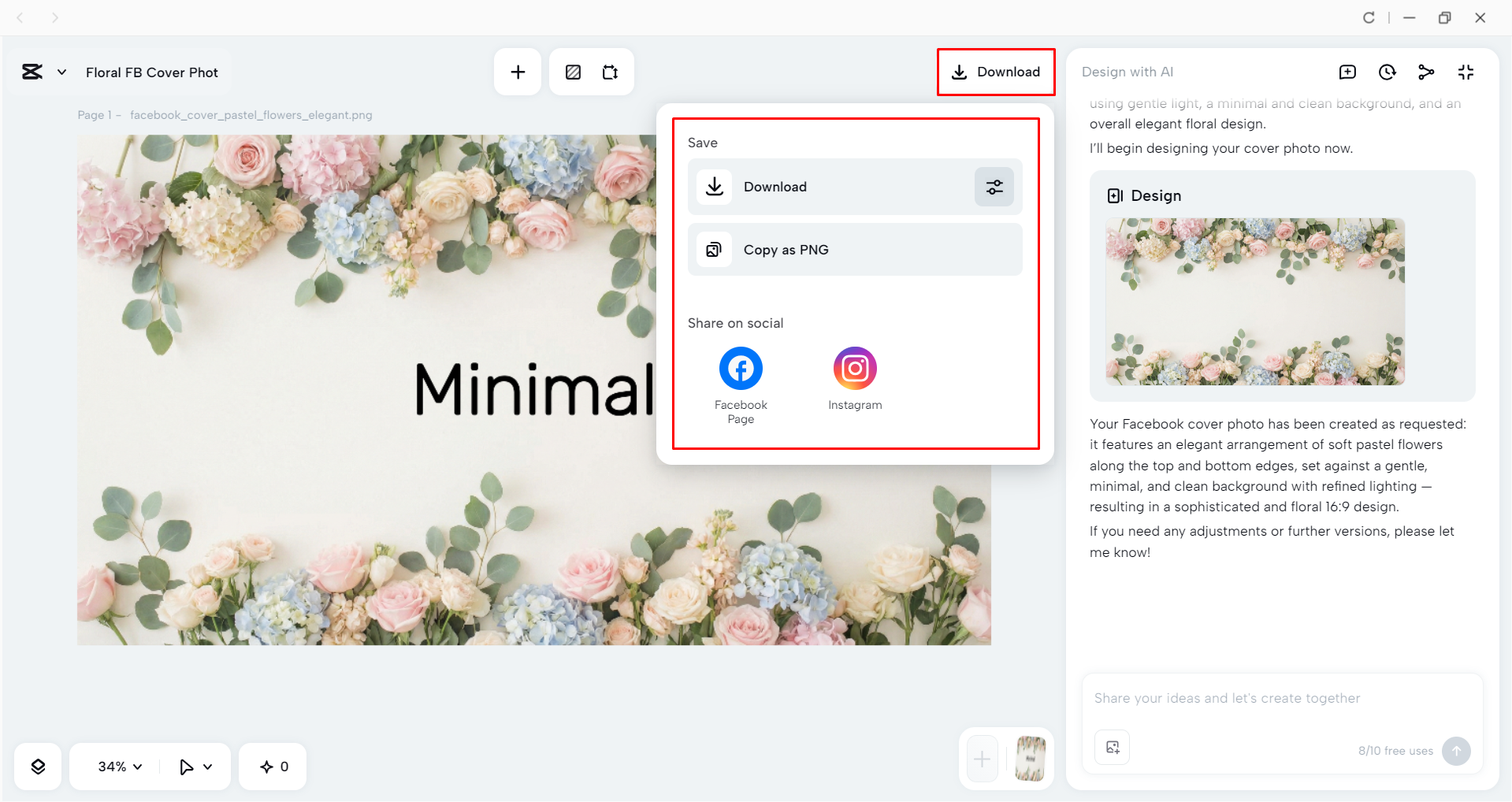Image resolution: width=1512 pixels, height=802 pixels.
Task: Open the 34% zoom dropdown
Action: click(x=120, y=767)
